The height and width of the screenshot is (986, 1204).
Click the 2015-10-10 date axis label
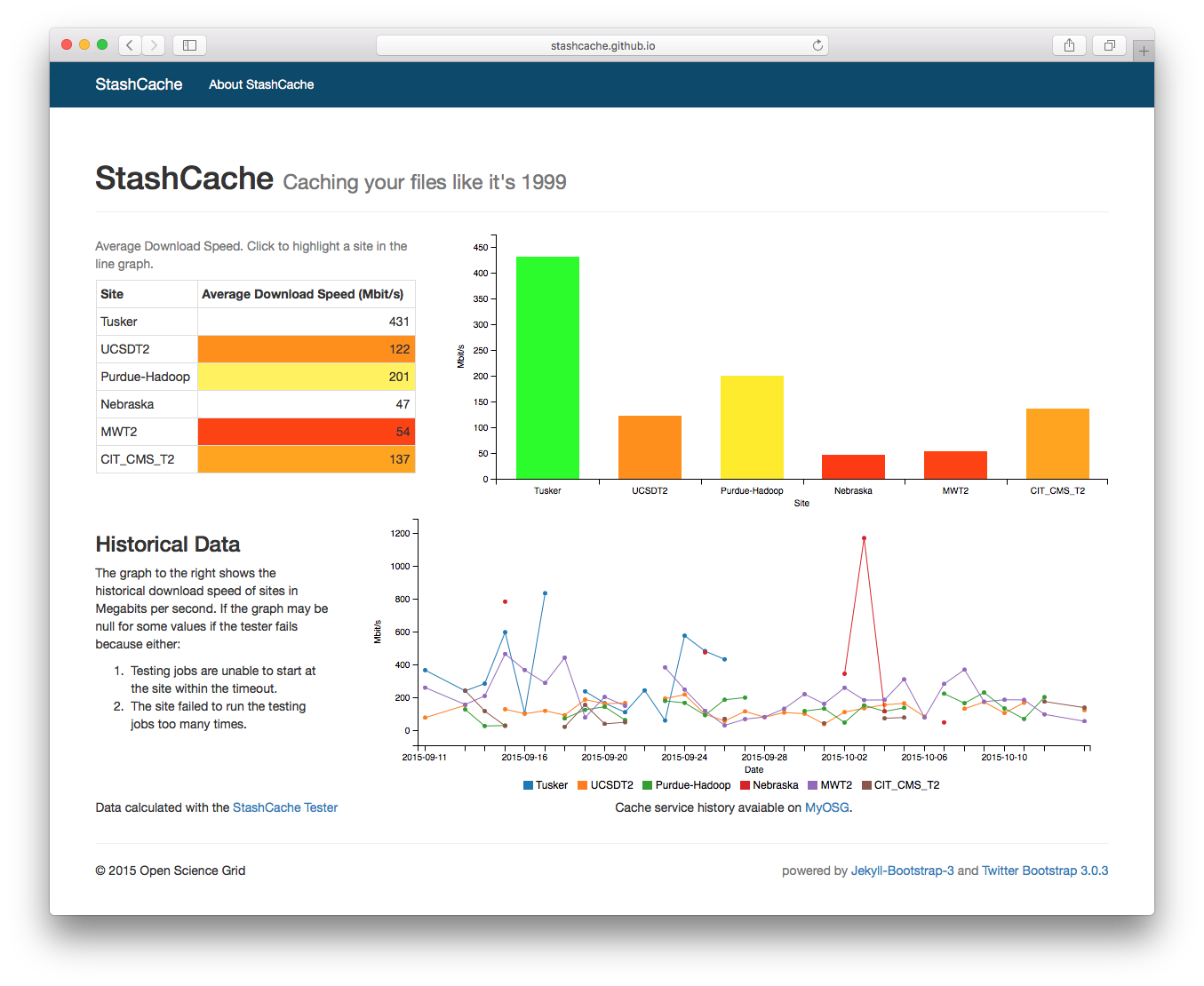(1004, 757)
